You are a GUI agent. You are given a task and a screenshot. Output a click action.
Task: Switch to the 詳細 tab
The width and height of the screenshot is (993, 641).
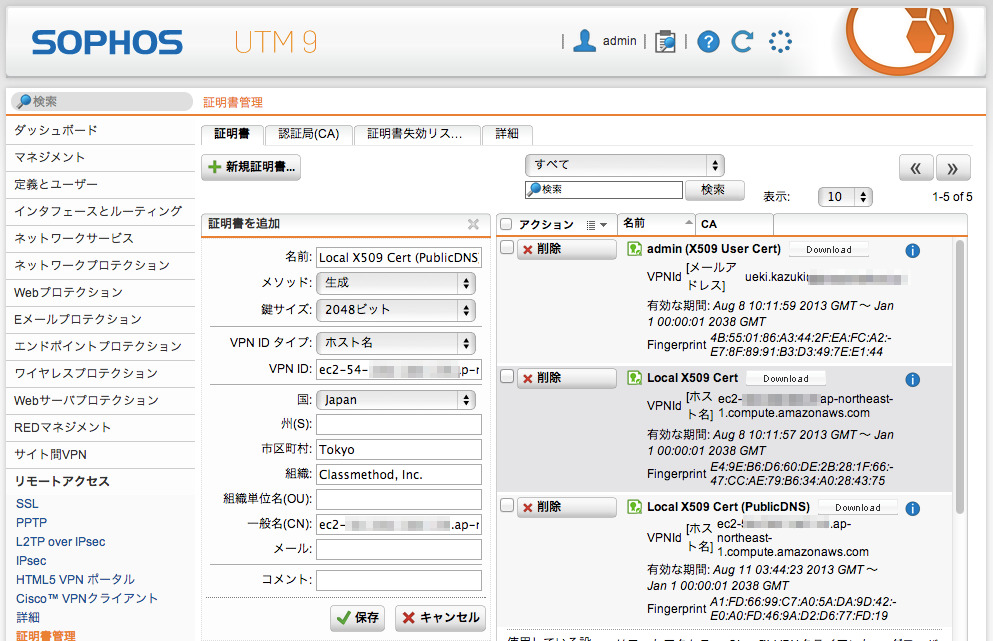pyautogui.click(x=507, y=134)
